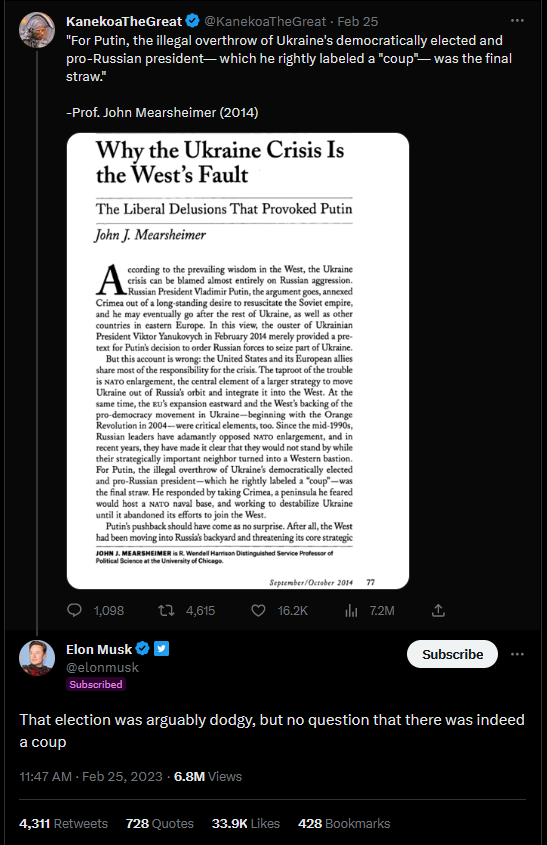
Task: Open the Mearsheimer article image
Action: pyautogui.click(x=238, y=361)
